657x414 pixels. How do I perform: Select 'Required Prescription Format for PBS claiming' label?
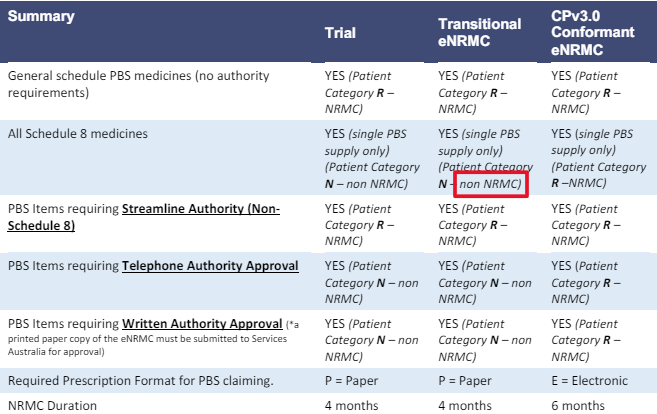pyautogui.click(x=140, y=381)
